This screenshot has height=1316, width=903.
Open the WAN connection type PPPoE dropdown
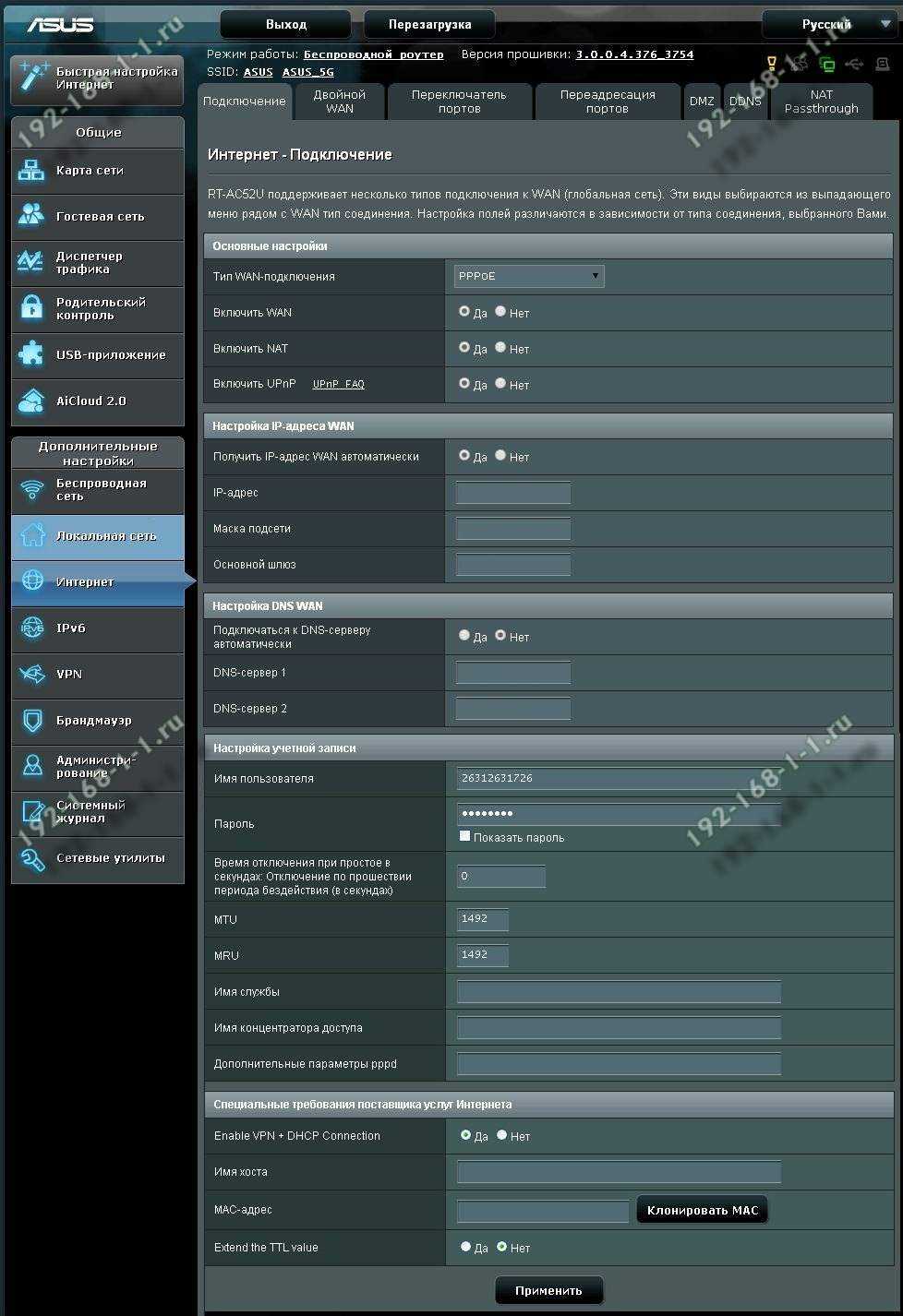529,276
